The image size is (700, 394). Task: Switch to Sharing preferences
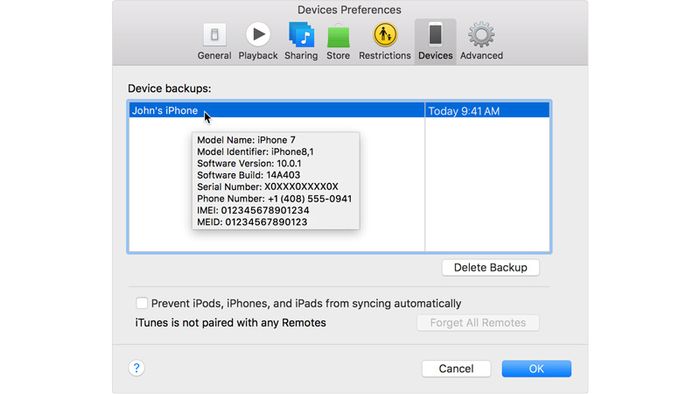coord(301,41)
